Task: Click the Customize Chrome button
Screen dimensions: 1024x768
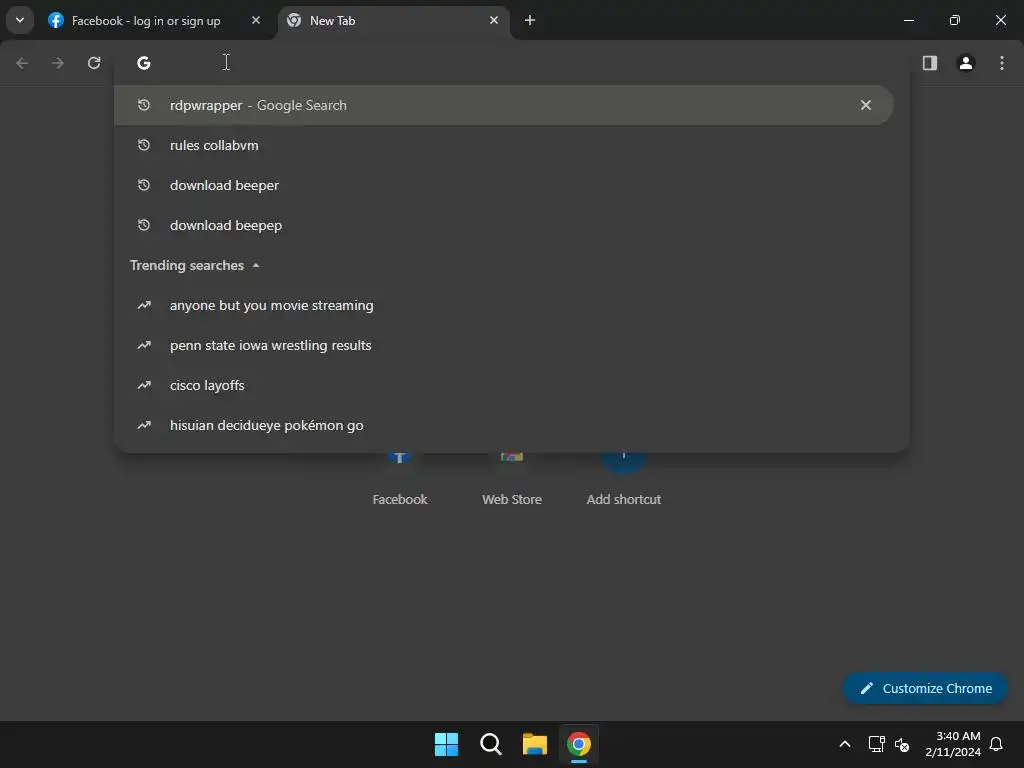Action: (925, 688)
